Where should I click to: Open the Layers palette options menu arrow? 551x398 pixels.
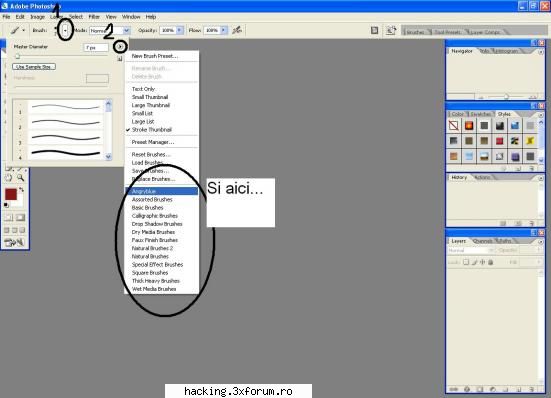[540, 242]
